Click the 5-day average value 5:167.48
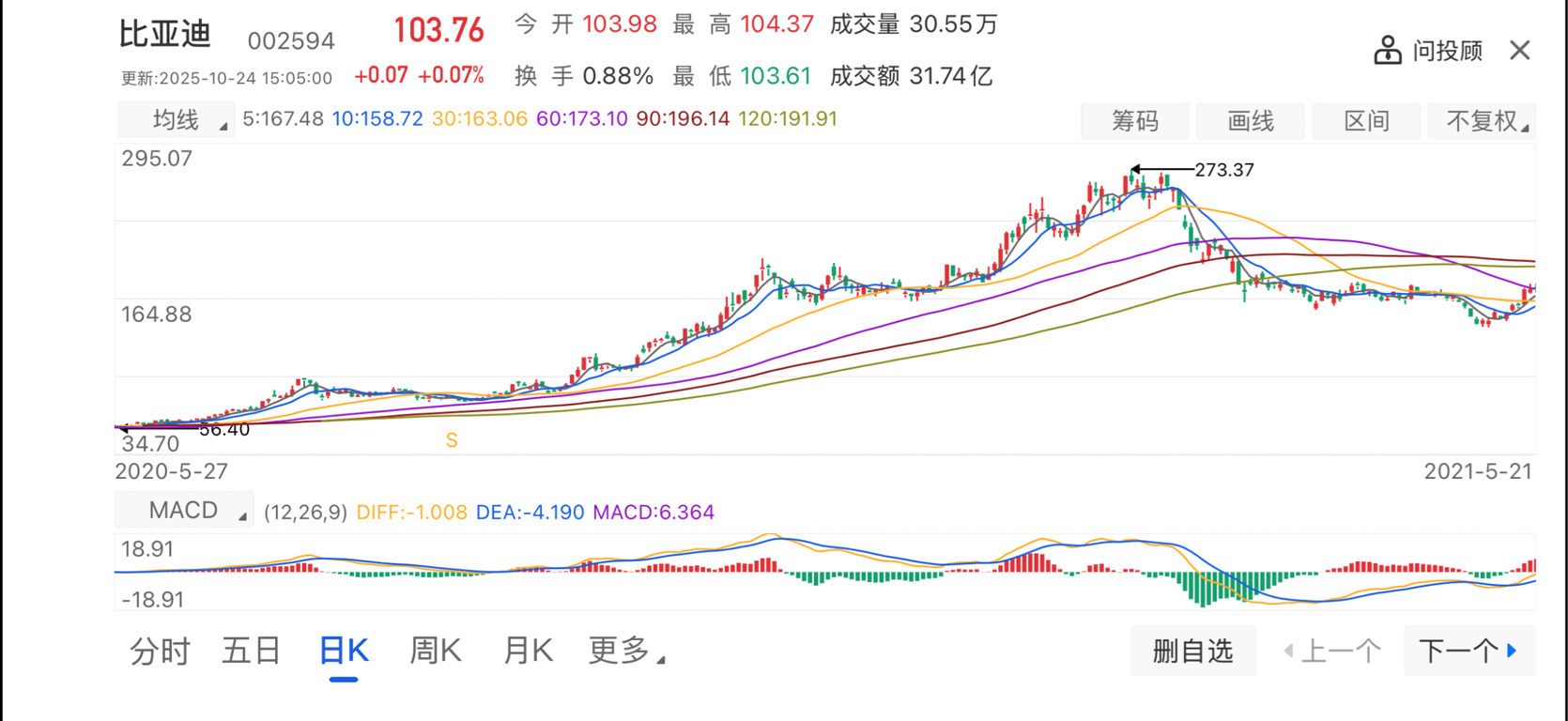 (x=283, y=119)
